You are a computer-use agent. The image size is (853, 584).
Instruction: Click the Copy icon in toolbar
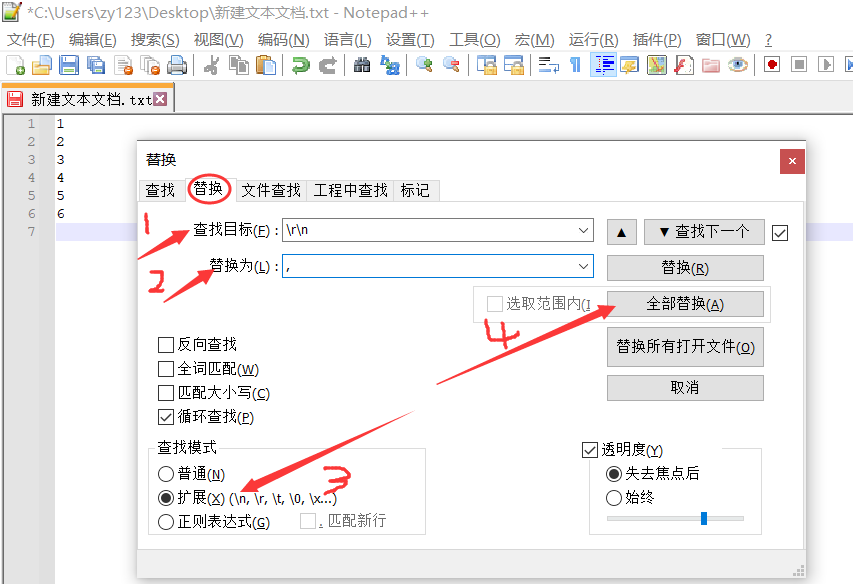click(x=239, y=65)
